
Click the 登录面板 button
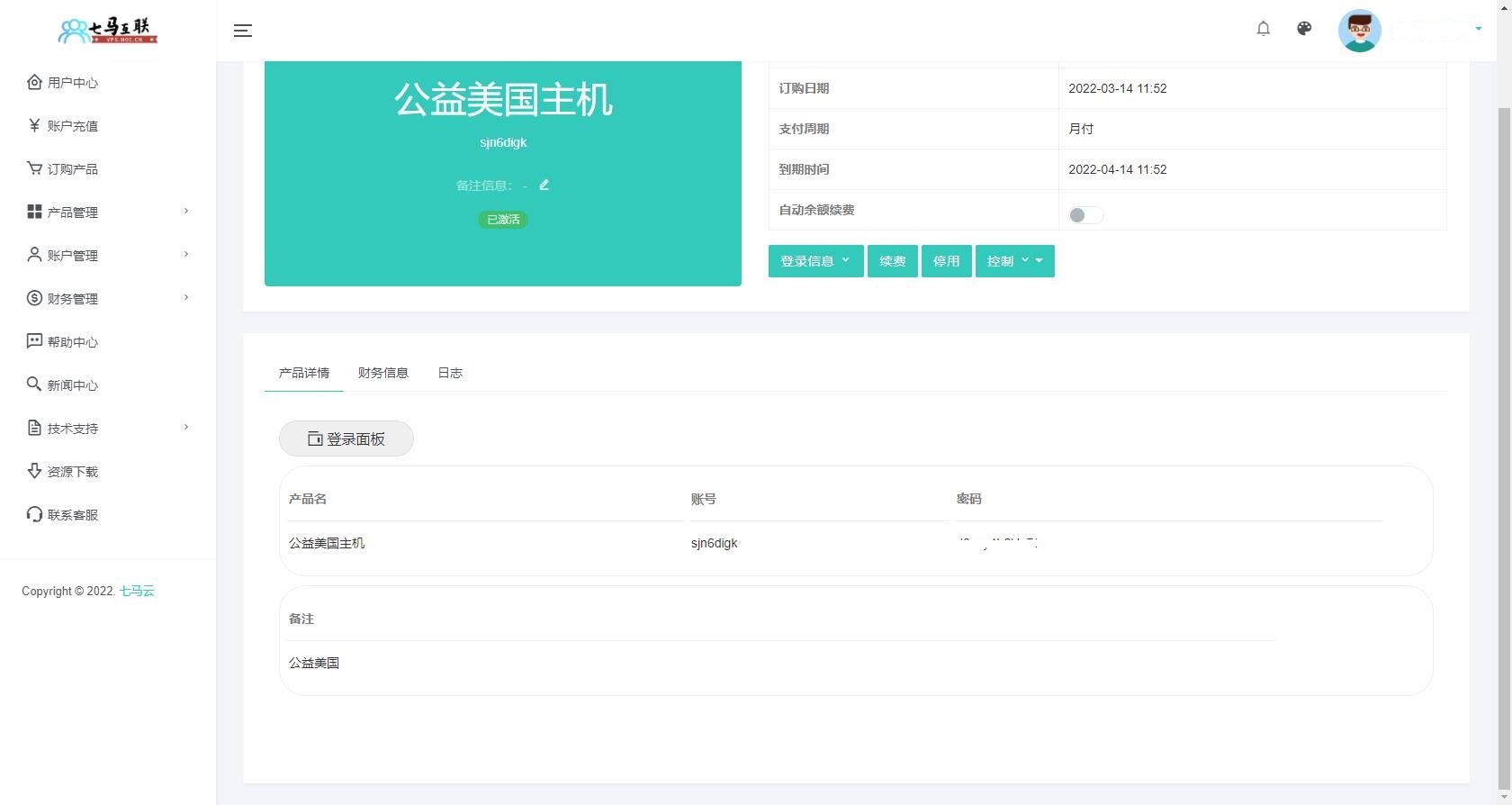click(x=346, y=439)
